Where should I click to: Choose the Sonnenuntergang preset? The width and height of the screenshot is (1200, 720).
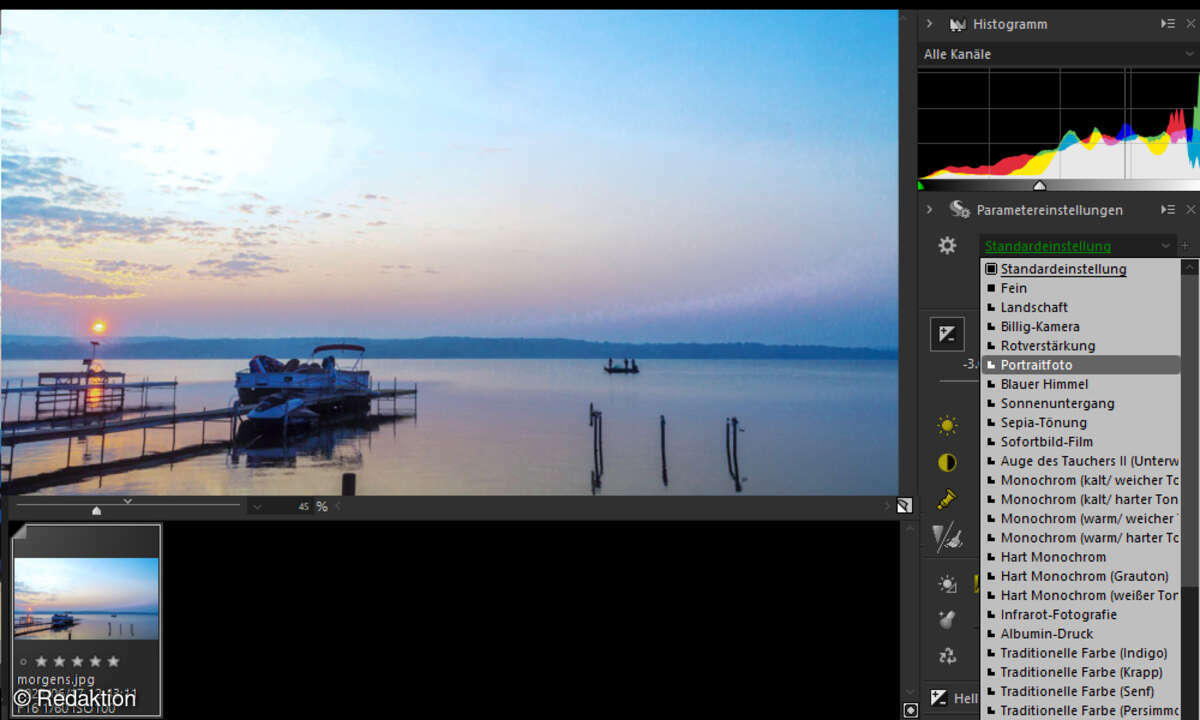tap(1081, 403)
